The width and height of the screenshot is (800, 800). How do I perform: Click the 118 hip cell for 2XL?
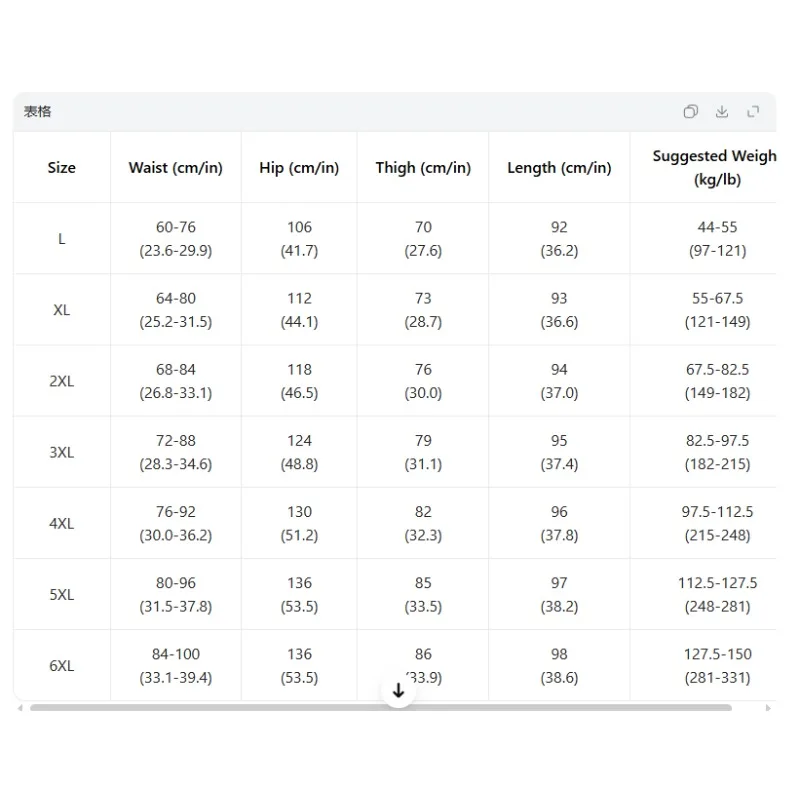coord(299,381)
